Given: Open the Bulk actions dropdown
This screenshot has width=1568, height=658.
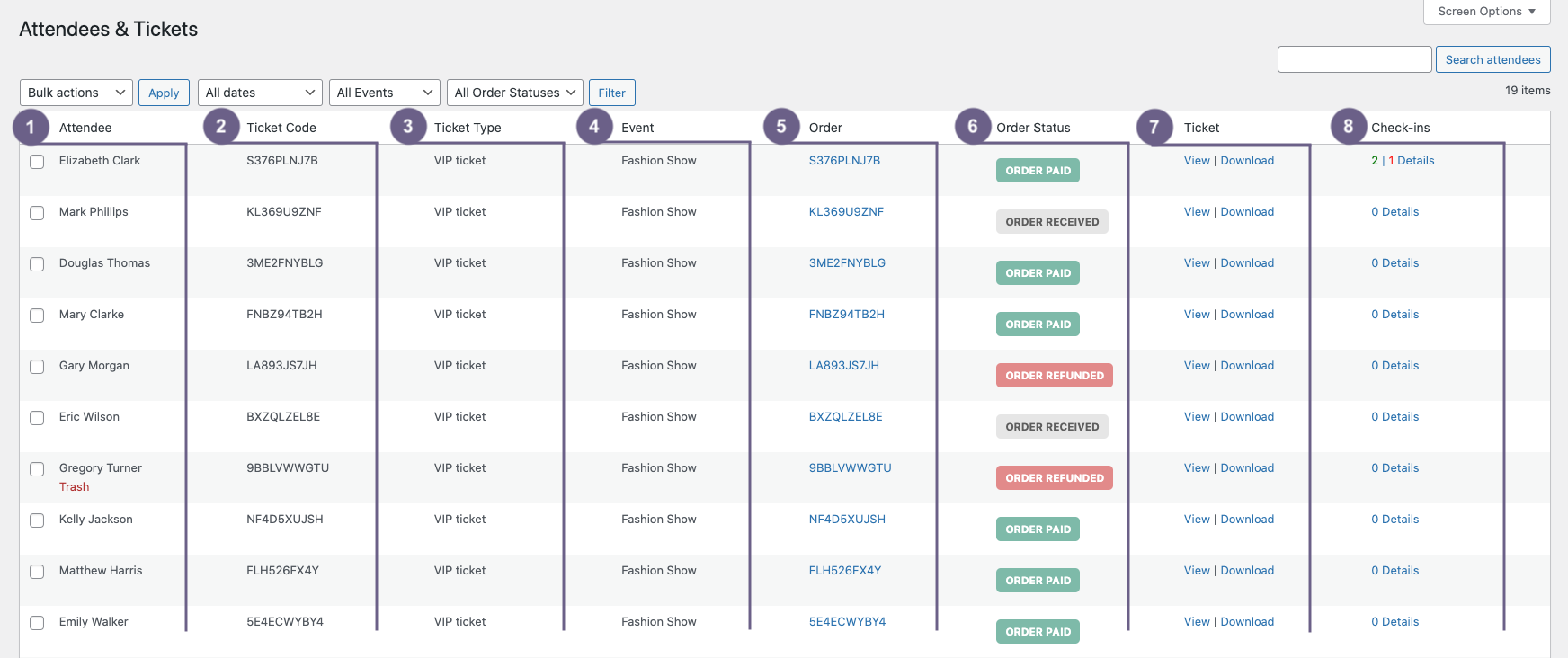Looking at the screenshot, I should pyautogui.click(x=76, y=93).
